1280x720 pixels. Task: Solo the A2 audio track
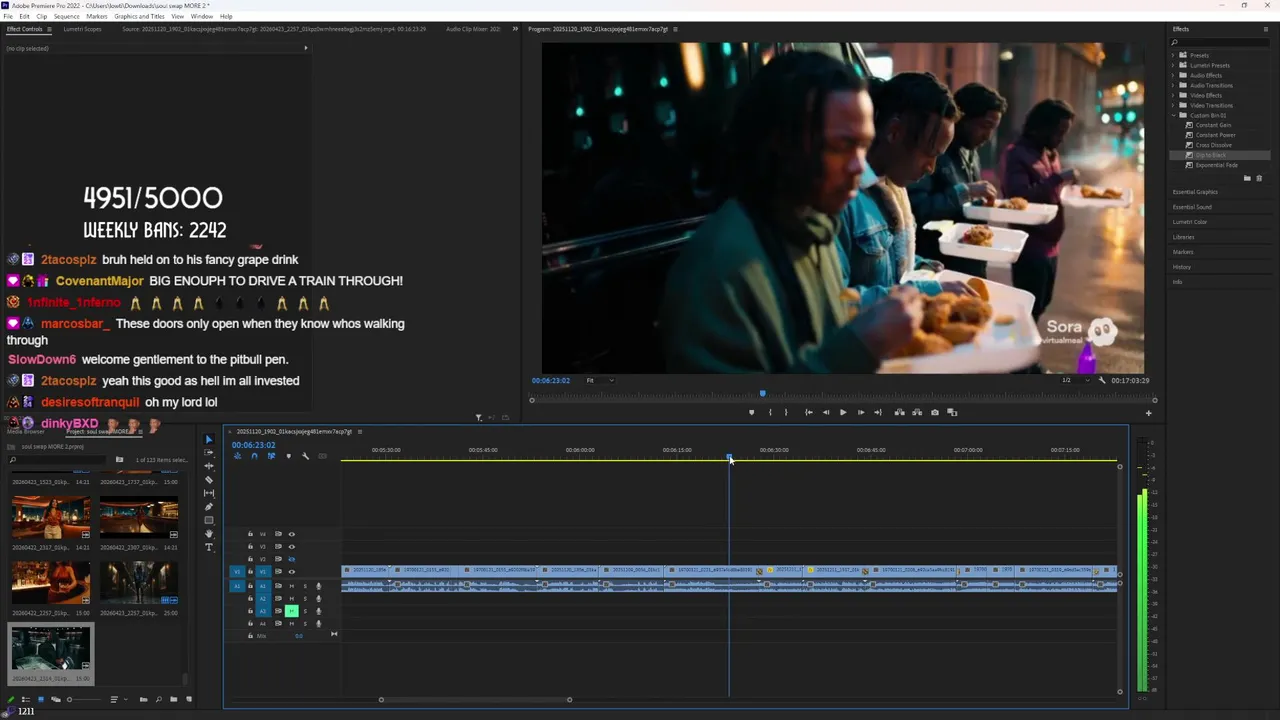(x=305, y=599)
